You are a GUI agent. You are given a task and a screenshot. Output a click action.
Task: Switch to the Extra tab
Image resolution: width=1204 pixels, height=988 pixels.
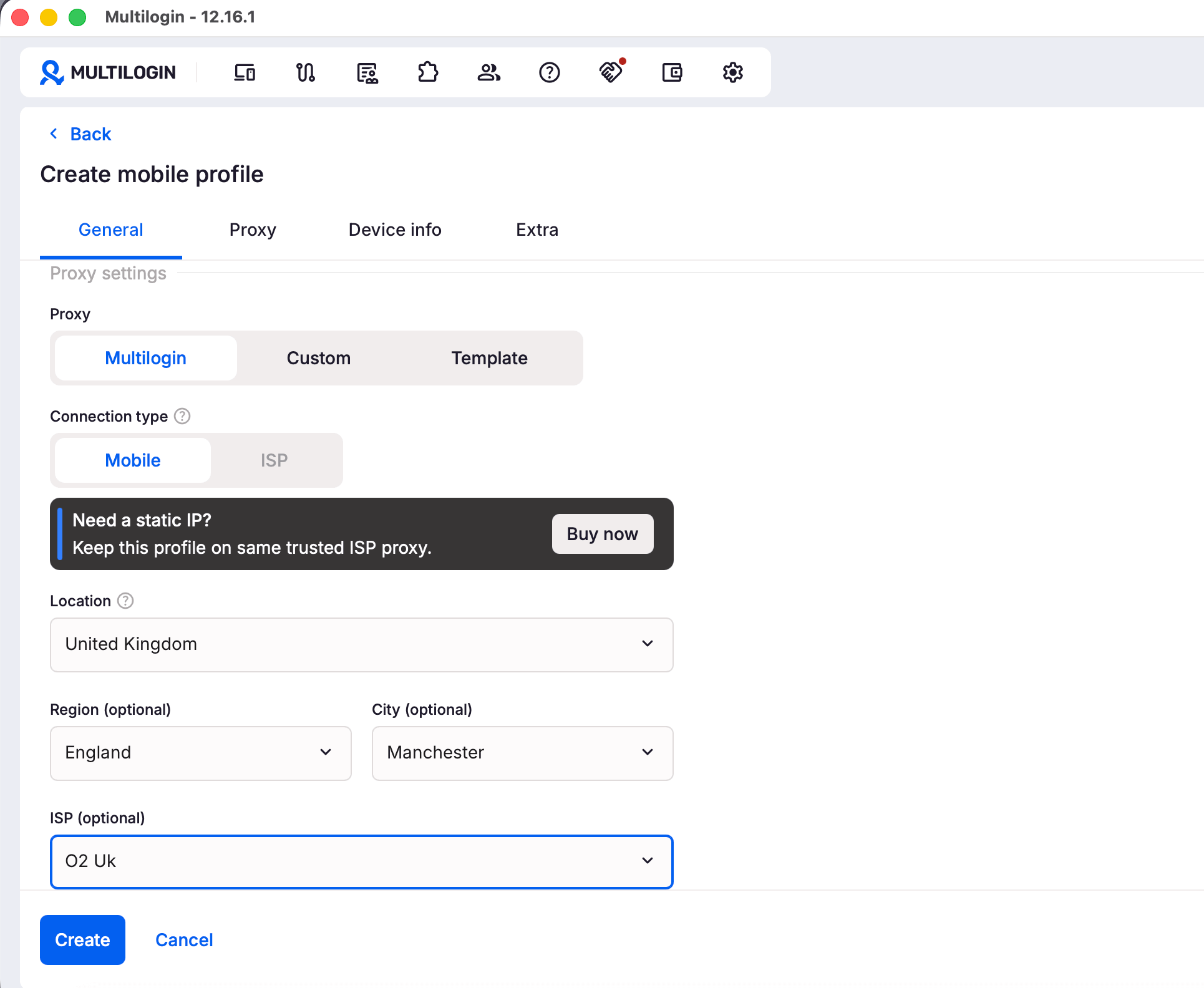pos(537,230)
